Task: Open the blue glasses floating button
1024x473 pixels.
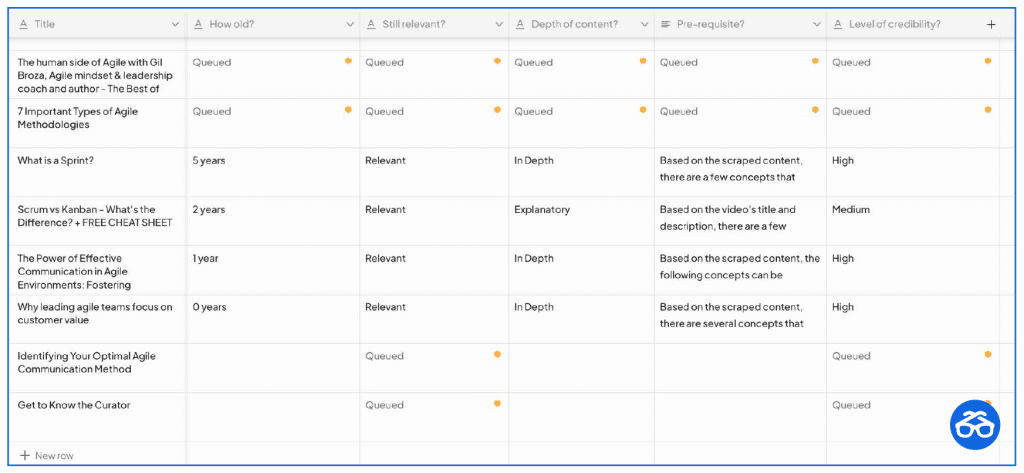Action: pos(975,425)
